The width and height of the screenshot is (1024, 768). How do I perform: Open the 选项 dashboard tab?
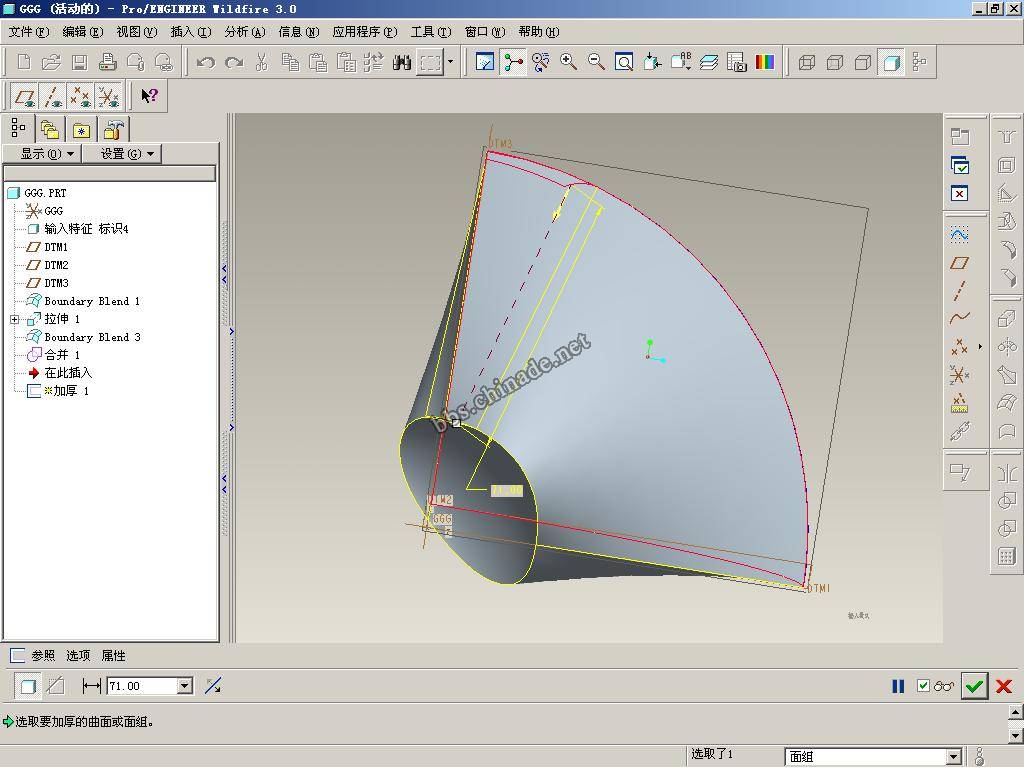tap(78, 656)
